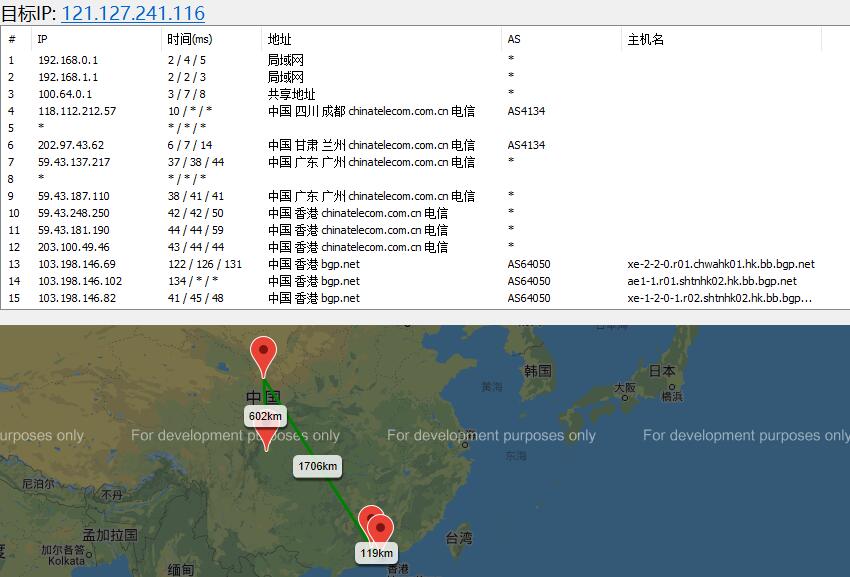Click the 中国 甘肃 兰州 address cell

click(x=371, y=145)
